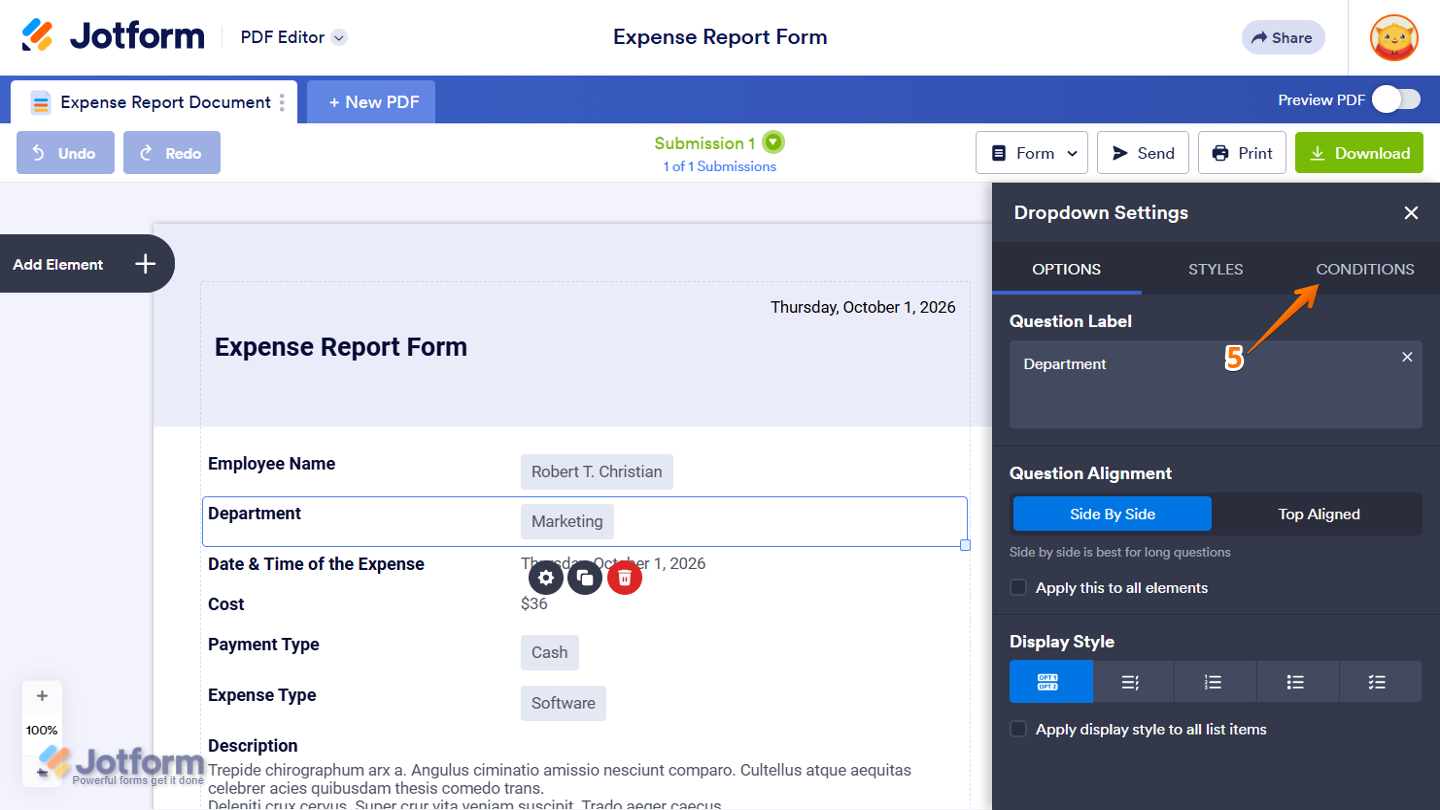Click the Print button

(1242, 153)
